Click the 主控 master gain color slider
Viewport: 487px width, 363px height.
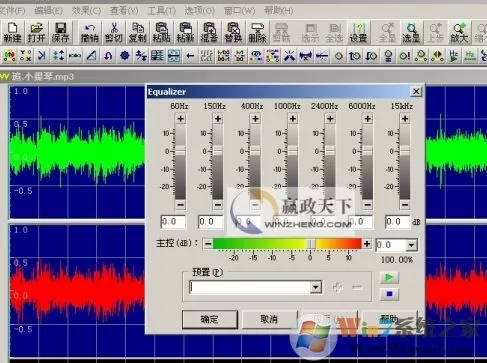point(287,244)
